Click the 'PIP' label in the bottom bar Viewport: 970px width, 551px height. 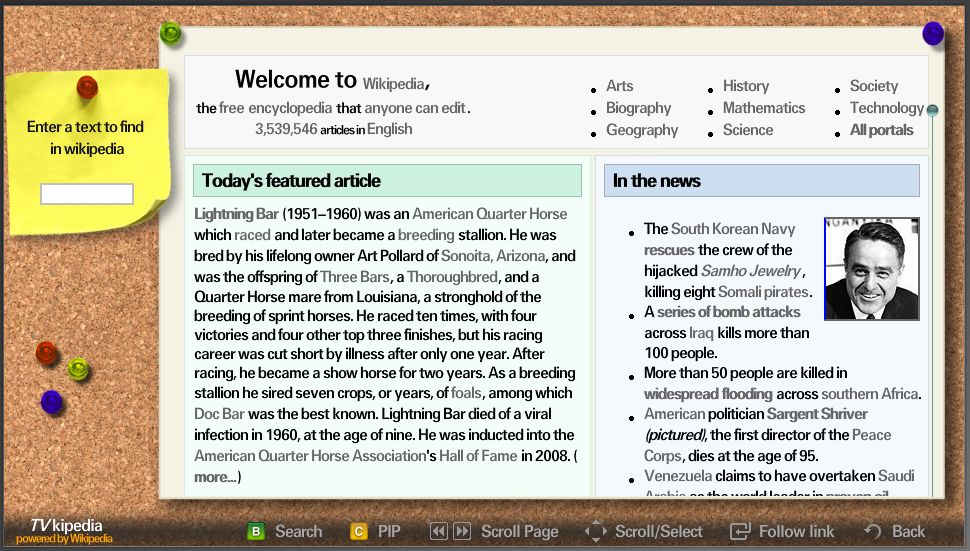pos(388,532)
